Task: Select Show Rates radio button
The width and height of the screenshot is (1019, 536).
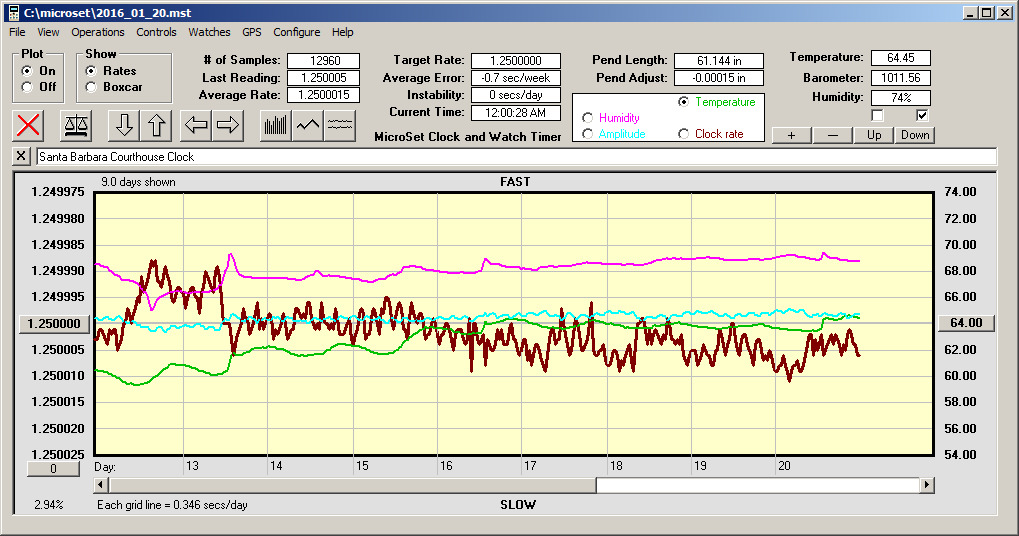Action: click(x=91, y=71)
